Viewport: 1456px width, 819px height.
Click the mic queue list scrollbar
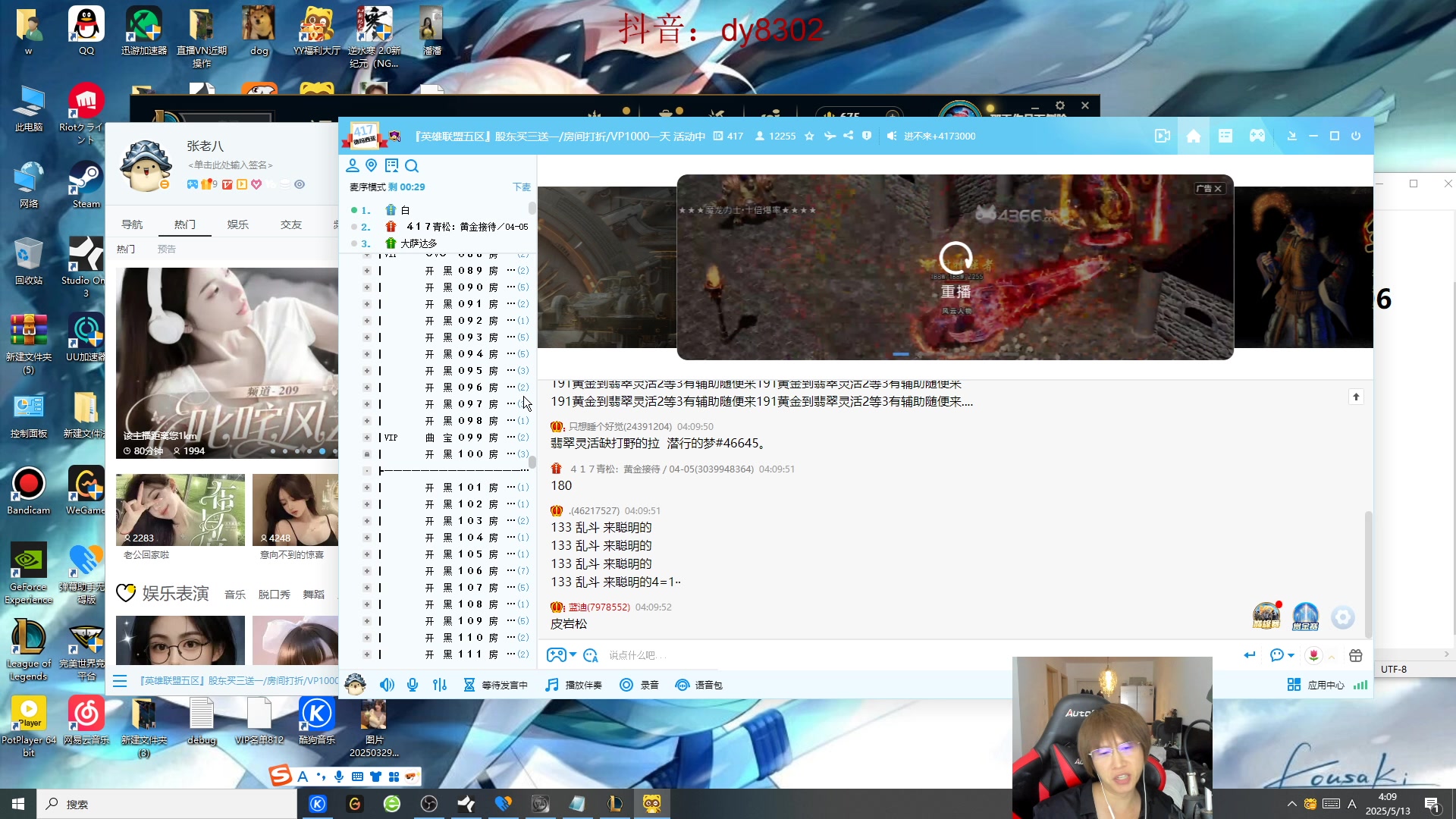[532, 208]
